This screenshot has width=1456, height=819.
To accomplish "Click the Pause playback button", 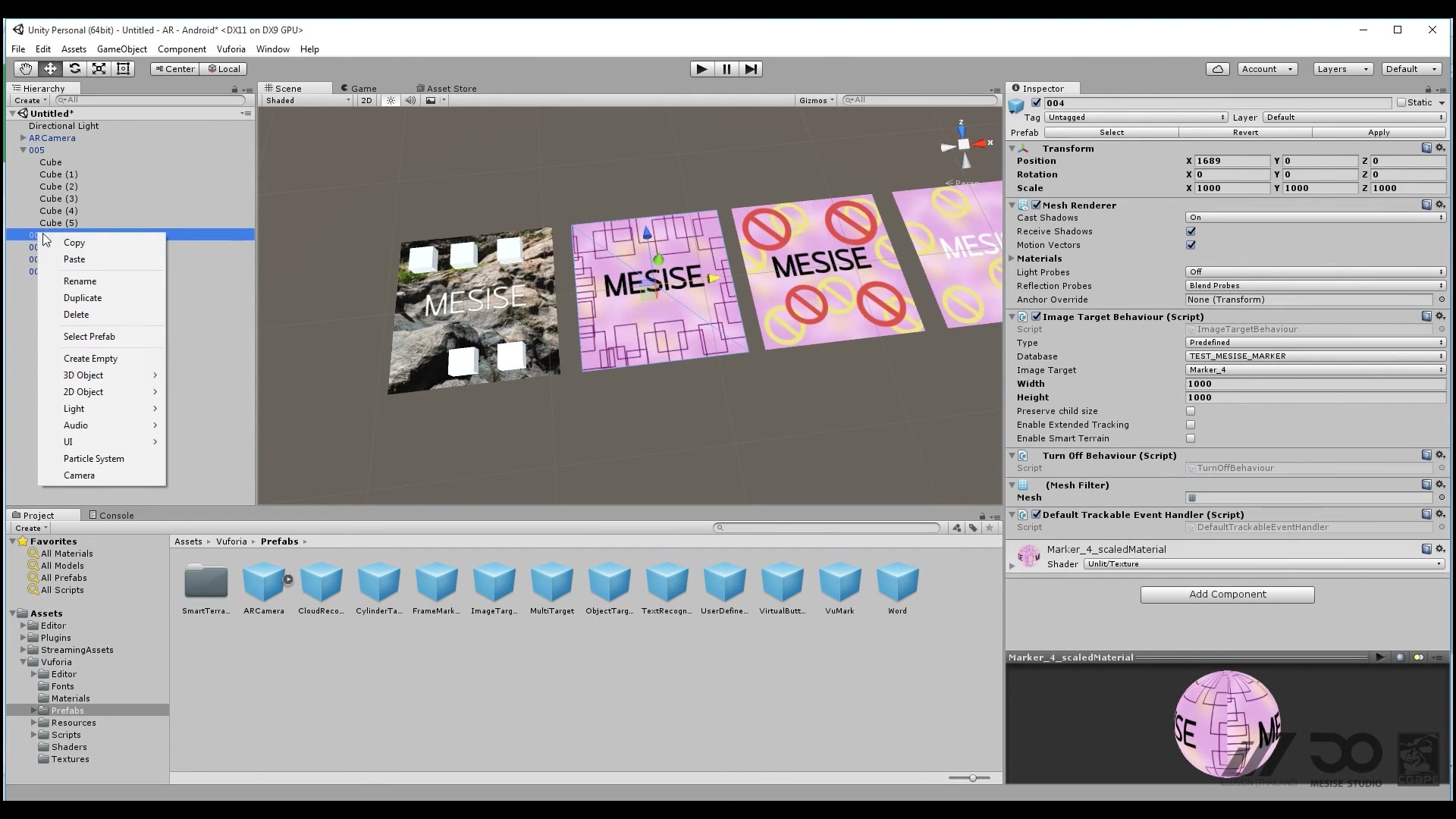I will [726, 69].
